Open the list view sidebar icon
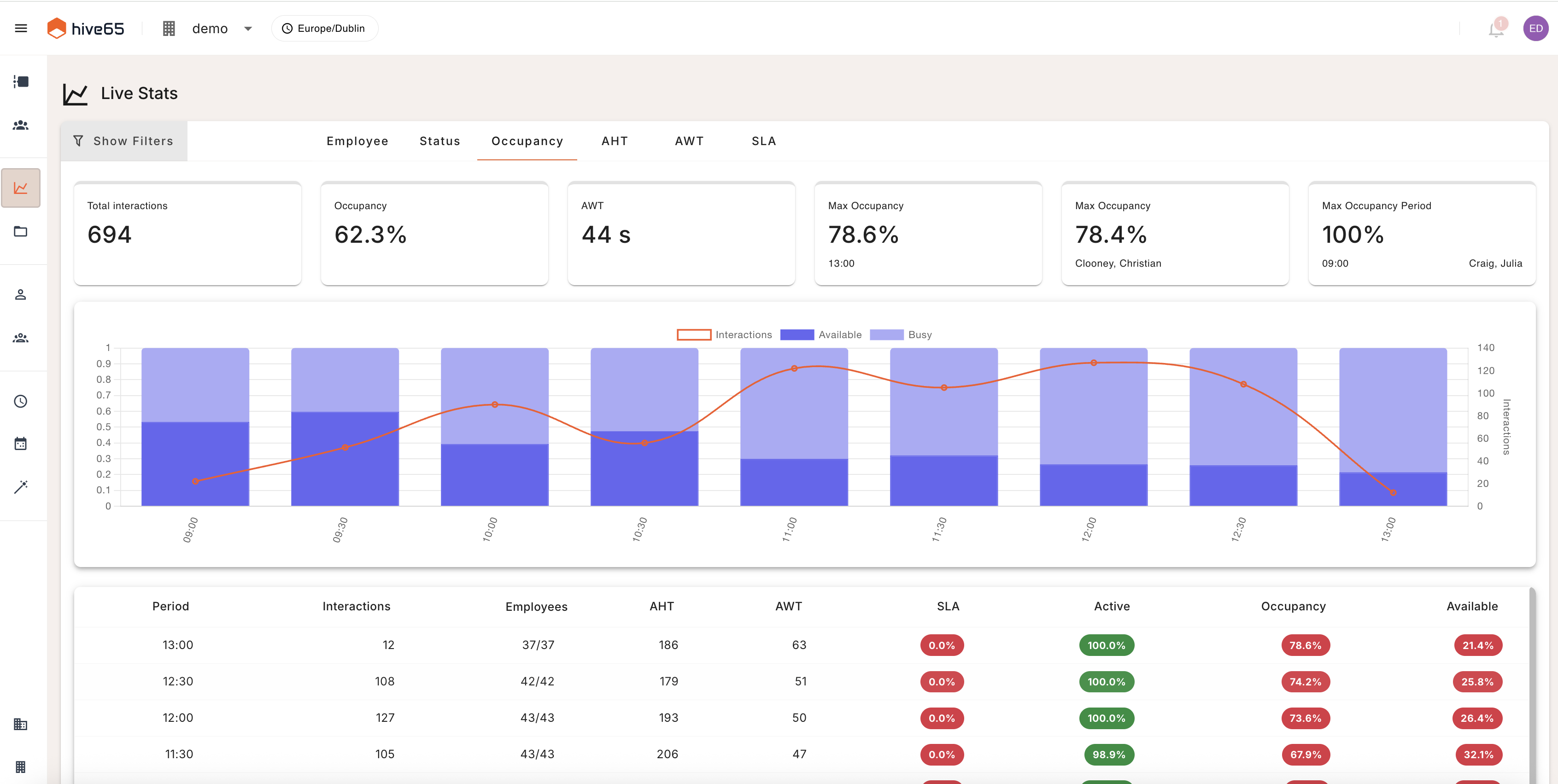The width and height of the screenshot is (1558, 784). coord(21,82)
